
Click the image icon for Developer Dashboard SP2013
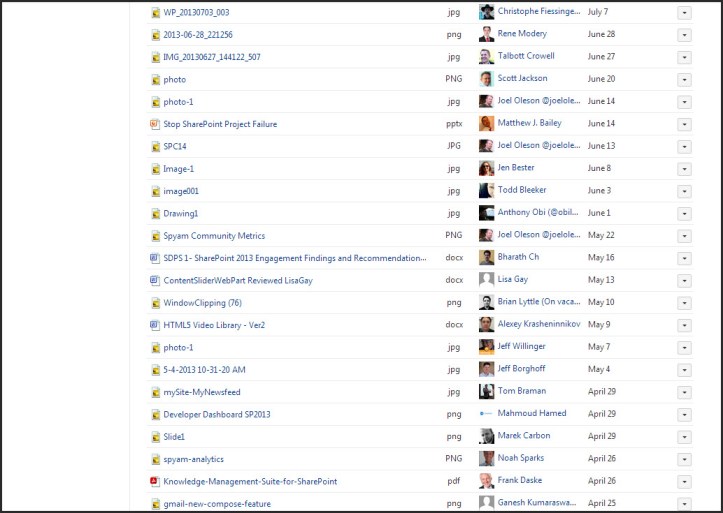pos(156,414)
